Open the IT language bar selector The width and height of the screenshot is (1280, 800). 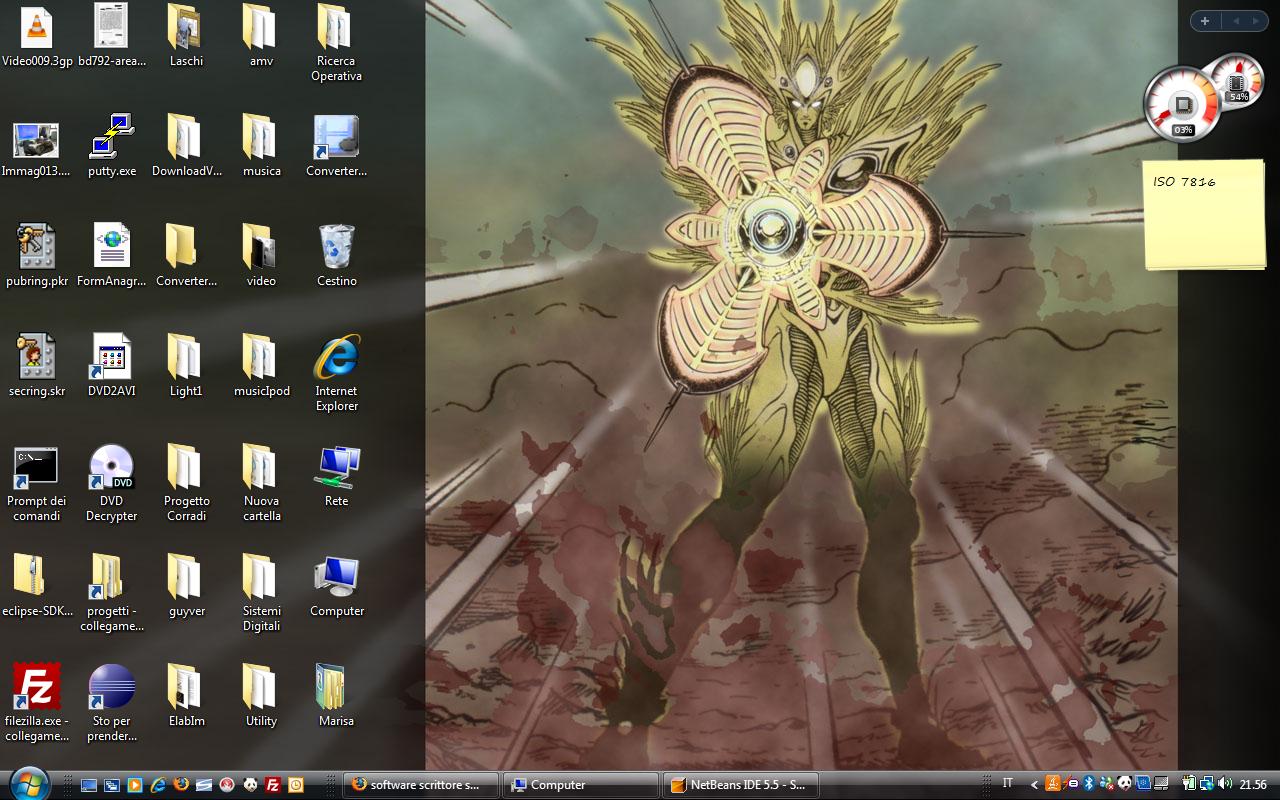click(1008, 784)
